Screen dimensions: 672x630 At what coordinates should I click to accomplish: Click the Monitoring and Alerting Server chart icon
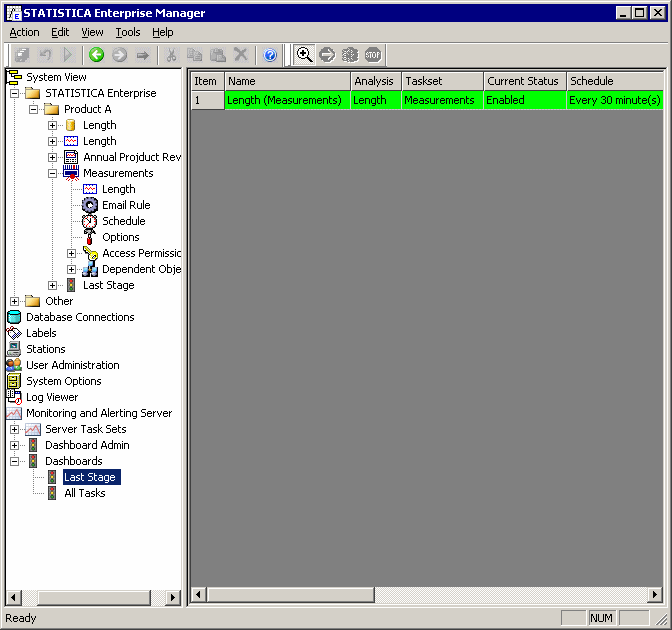pyautogui.click(x=14, y=413)
